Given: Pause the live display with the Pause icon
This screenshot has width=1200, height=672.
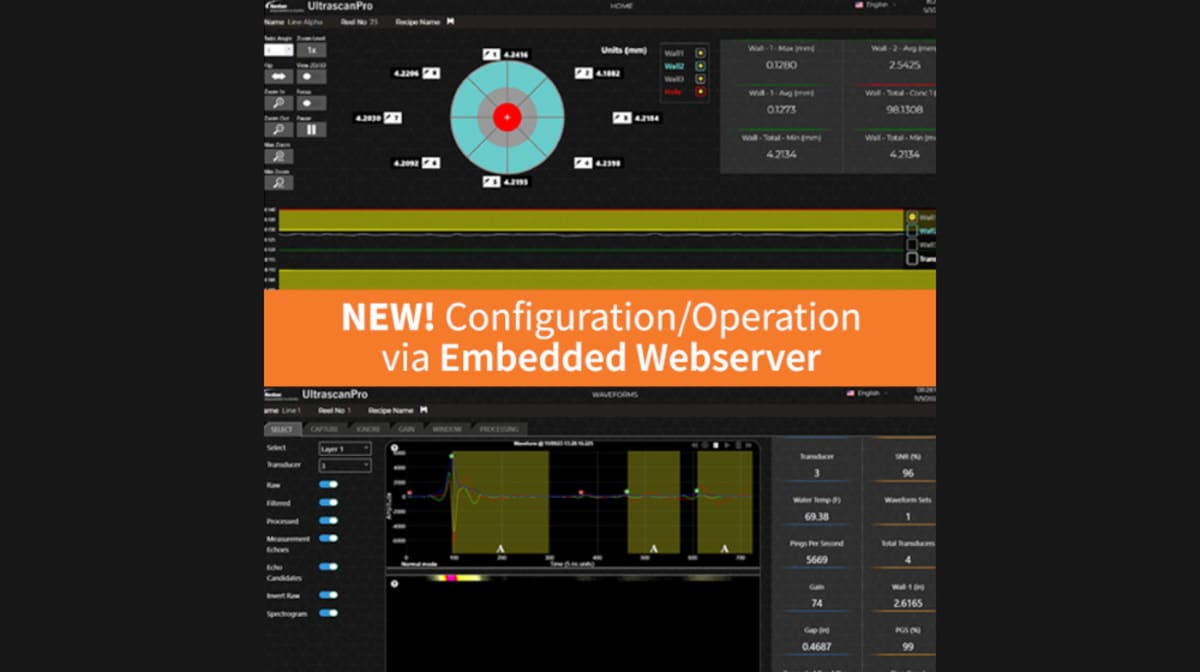Looking at the screenshot, I should tap(311, 129).
